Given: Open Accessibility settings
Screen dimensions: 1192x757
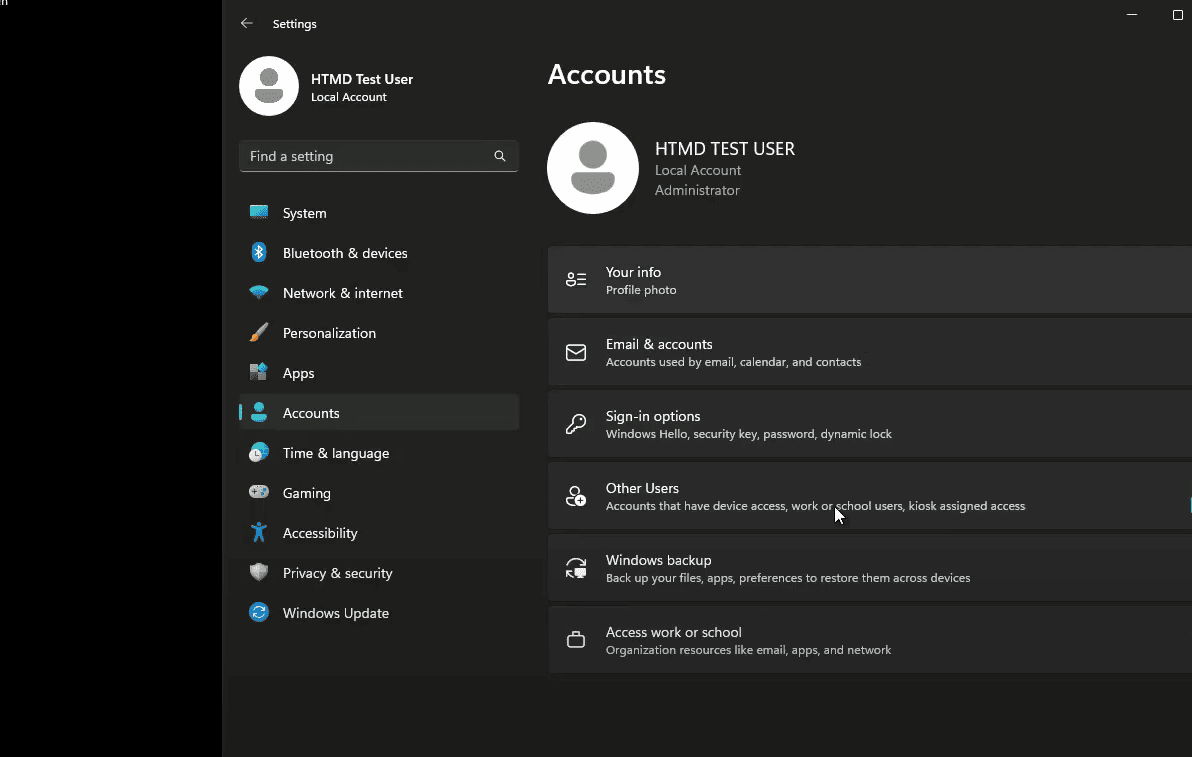Looking at the screenshot, I should 320,533.
